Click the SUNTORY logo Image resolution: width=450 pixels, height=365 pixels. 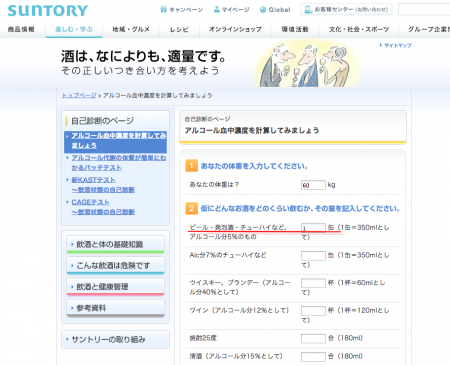click(x=48, y=11)
